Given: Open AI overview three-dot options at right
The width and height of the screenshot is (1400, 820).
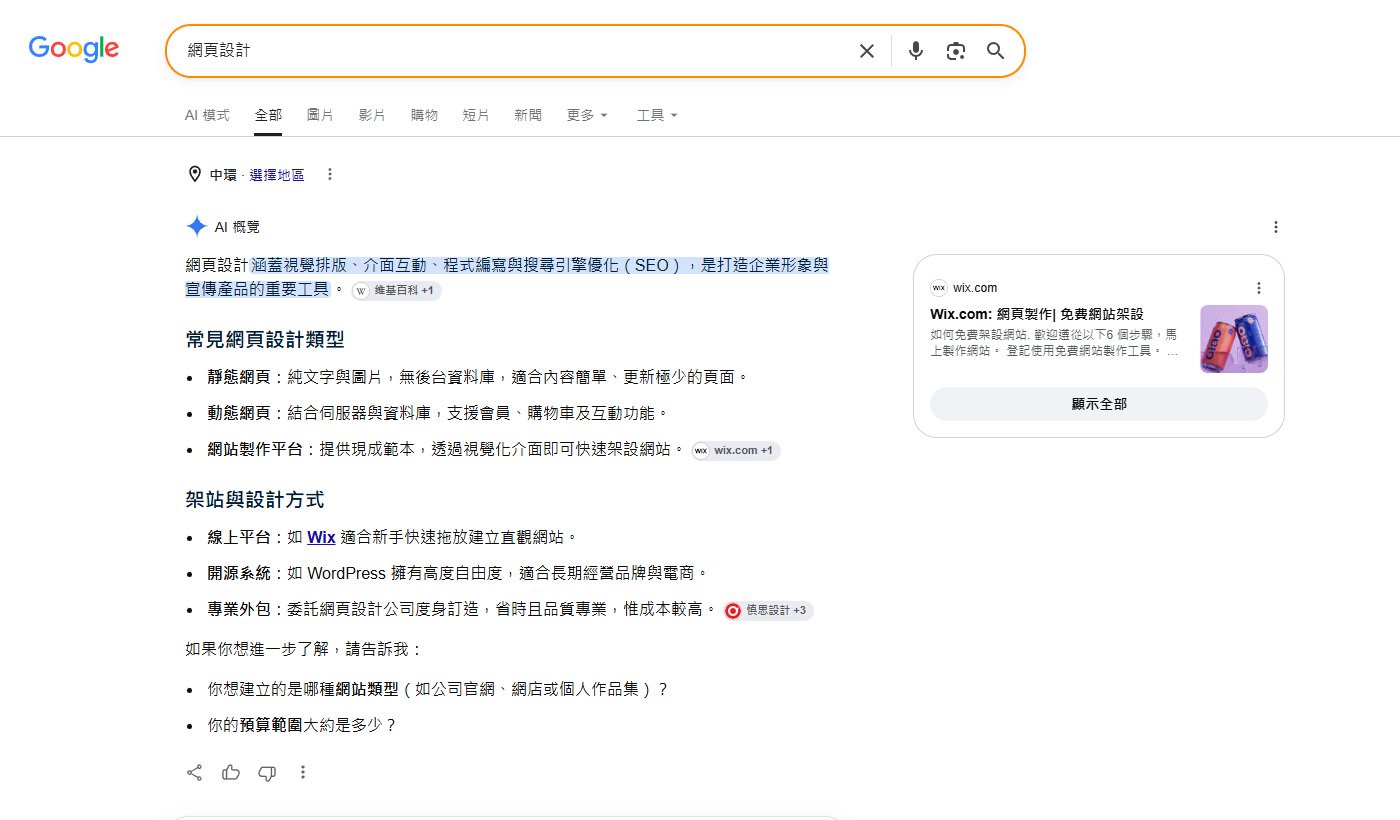Looking at the screenshot, I should point(1276,227).
